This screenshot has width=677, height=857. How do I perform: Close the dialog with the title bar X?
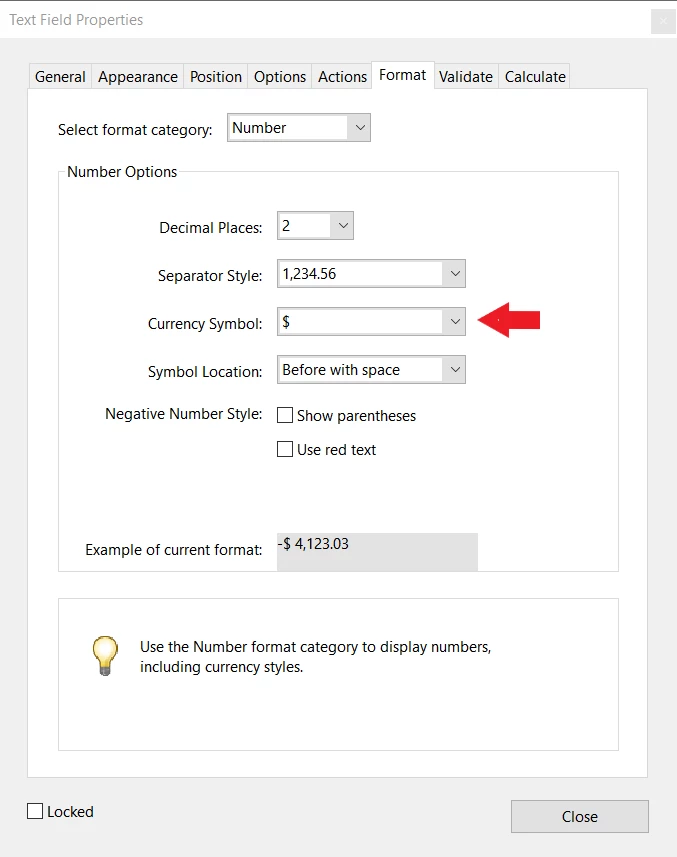(x=663, y=21)
